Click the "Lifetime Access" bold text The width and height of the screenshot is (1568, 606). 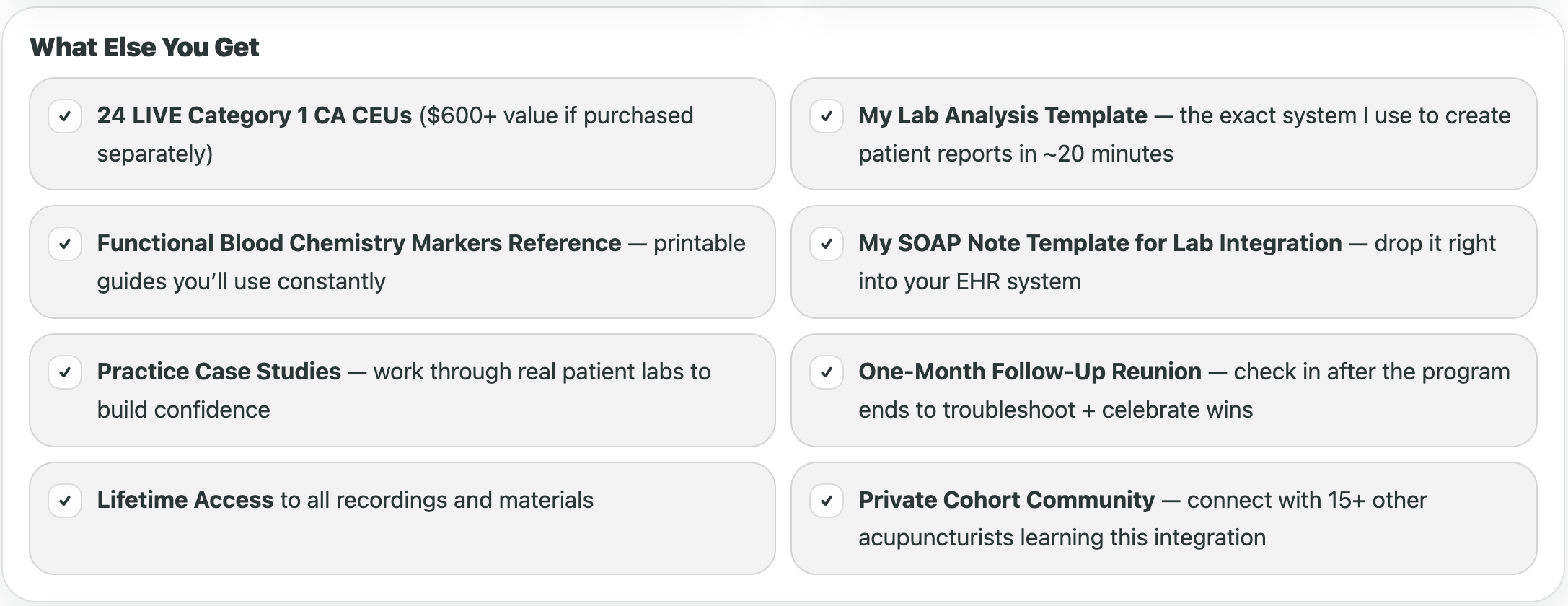(x=185, y=500)
